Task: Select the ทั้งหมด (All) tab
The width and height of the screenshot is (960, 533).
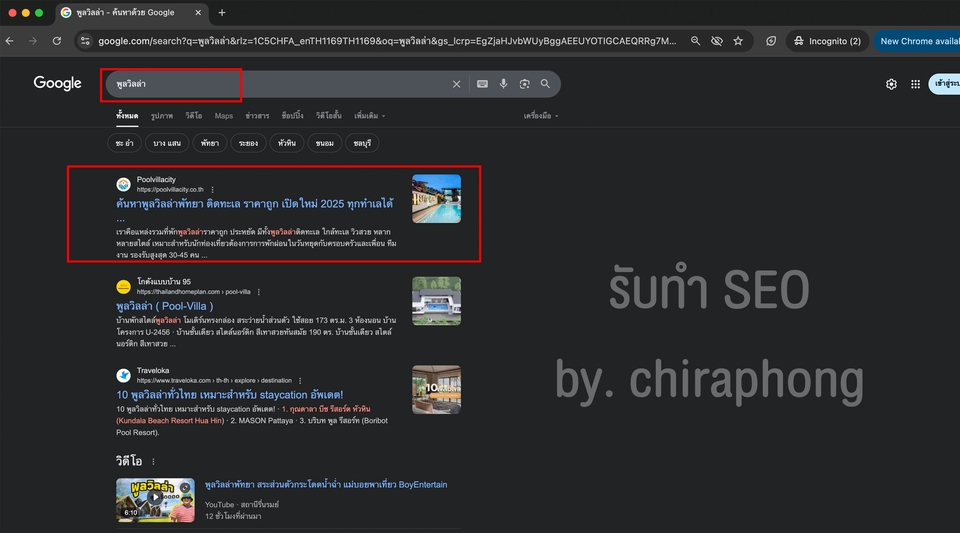Action: 127,116
